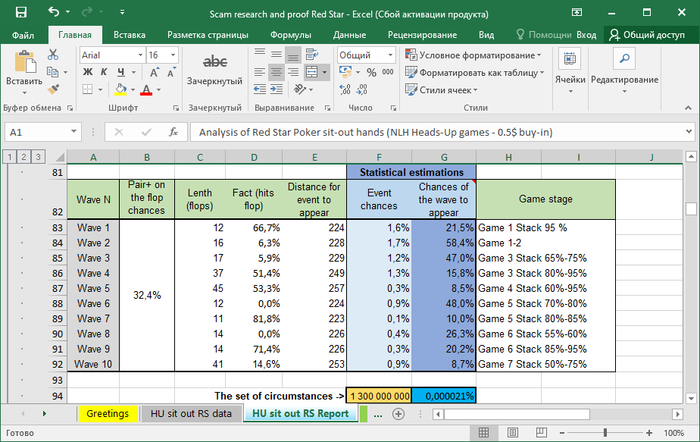Screen dimensions: 700x442
Task: Toggle underline formatting (Ч)
Action: pyautogui.click(x=121, y=72)
